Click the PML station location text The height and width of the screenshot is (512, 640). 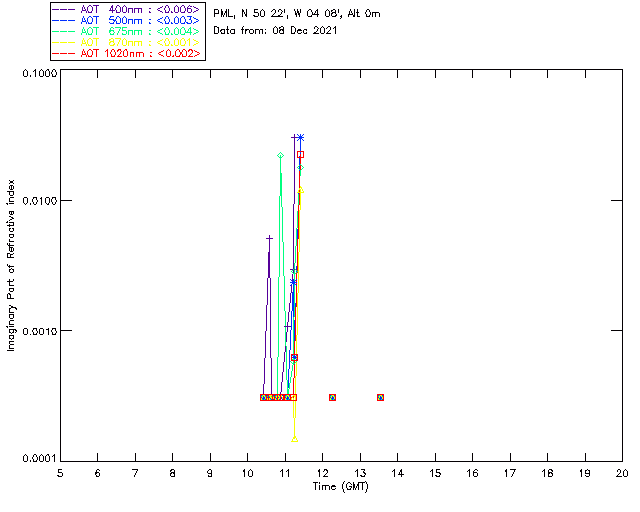pos(297,14)
